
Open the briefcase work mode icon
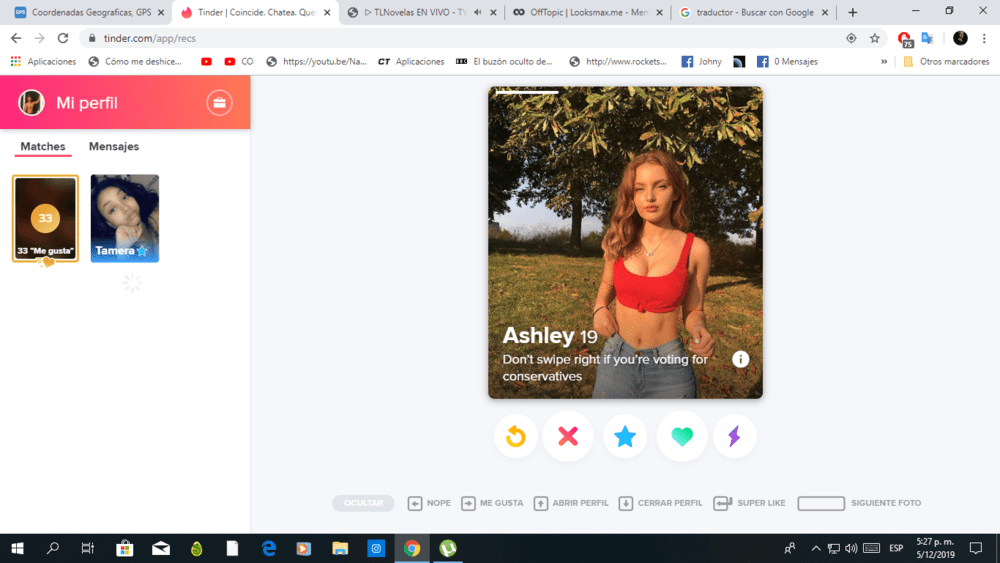click(219, 103)
